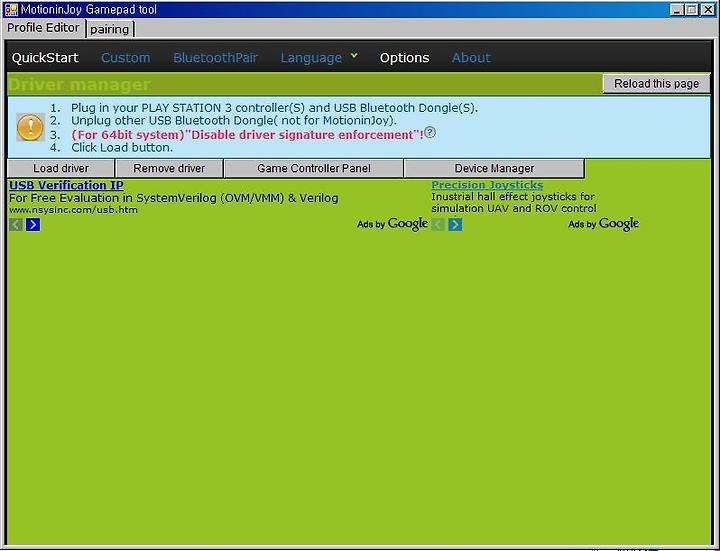This screenshot has width=720, height=551.
Task: Close the MotioninJoy Gamepad tool window
Action: 708,10
